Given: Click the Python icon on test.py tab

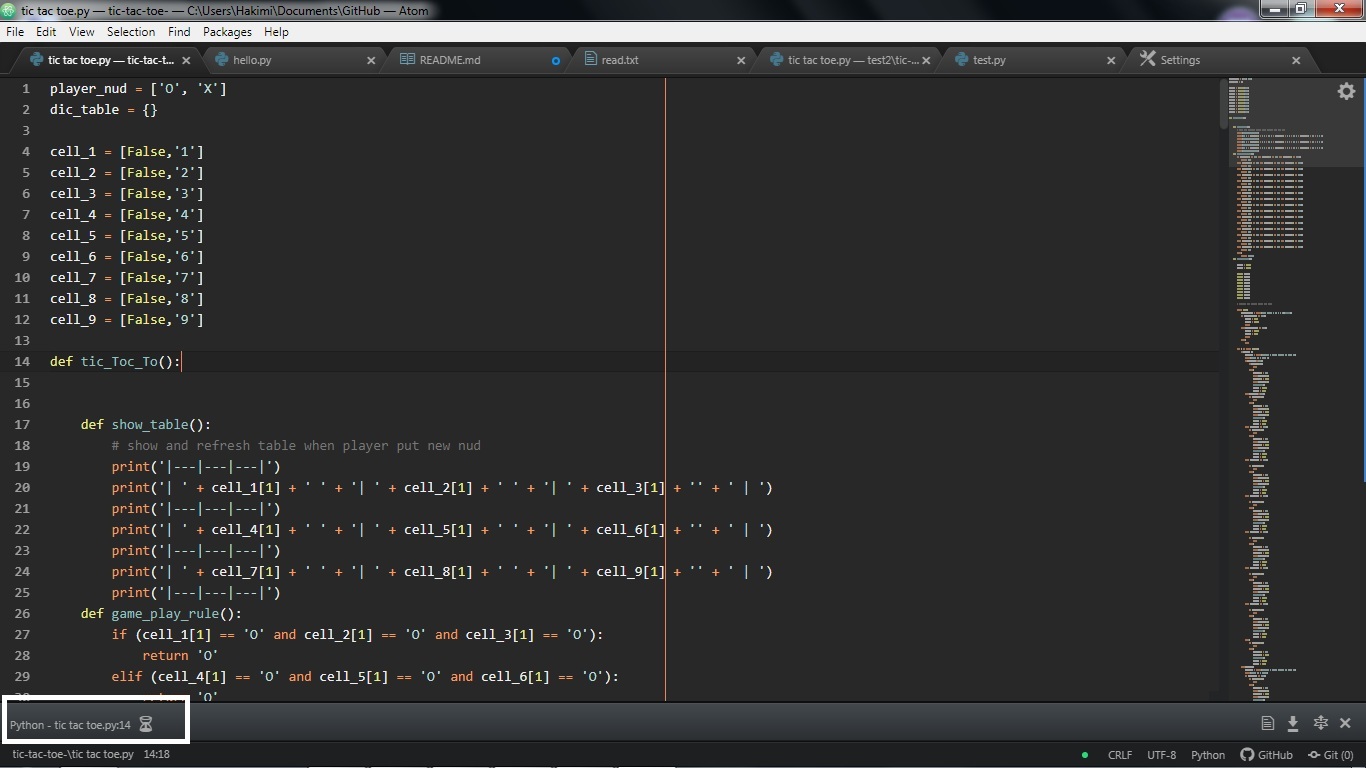Looking at the screenshot, I should (x=962, y=60).
